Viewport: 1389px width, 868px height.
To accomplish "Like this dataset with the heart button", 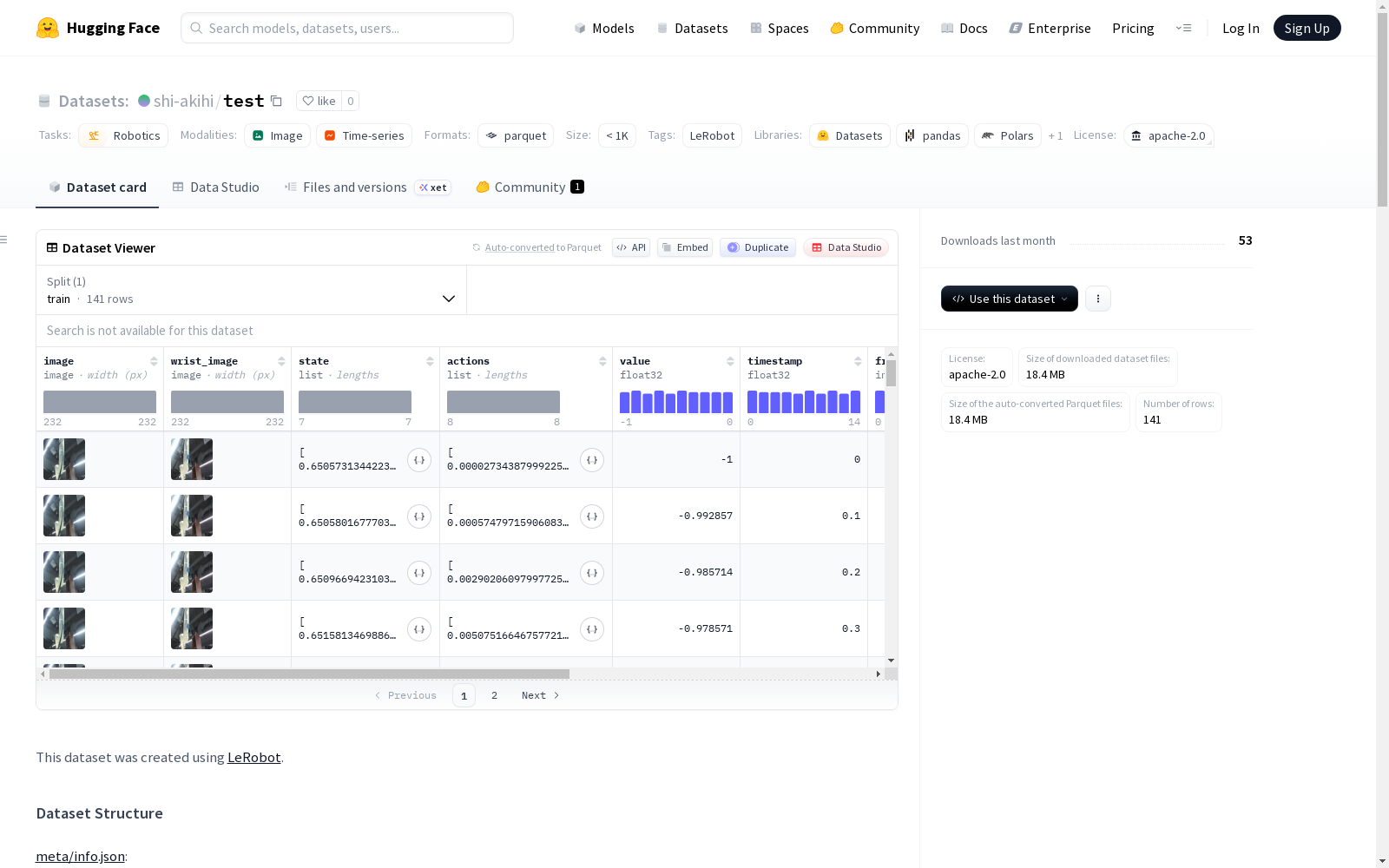I will [x=319, y=101].
